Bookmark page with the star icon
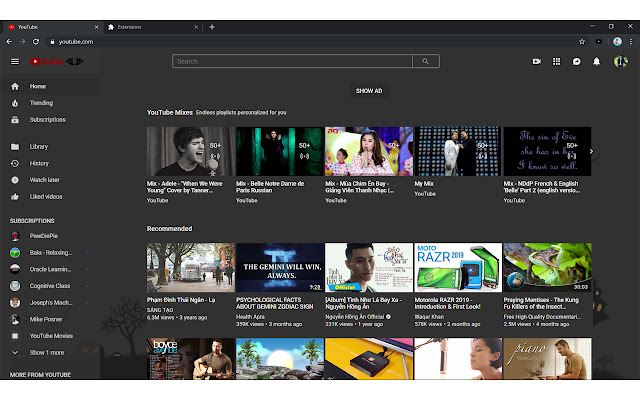 582,41
